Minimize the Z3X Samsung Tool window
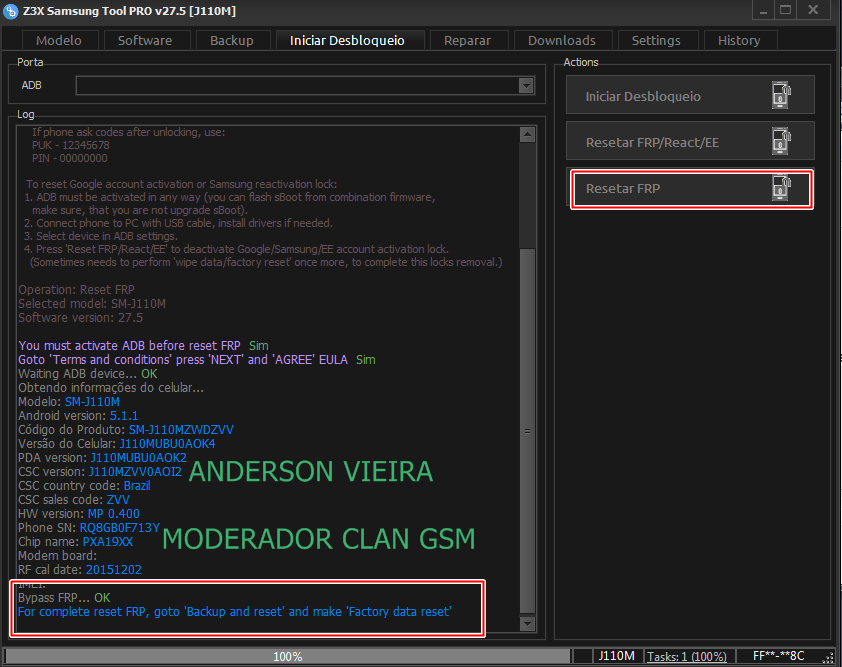The height and width of the screenshot is (667, 842). (763, 11)
